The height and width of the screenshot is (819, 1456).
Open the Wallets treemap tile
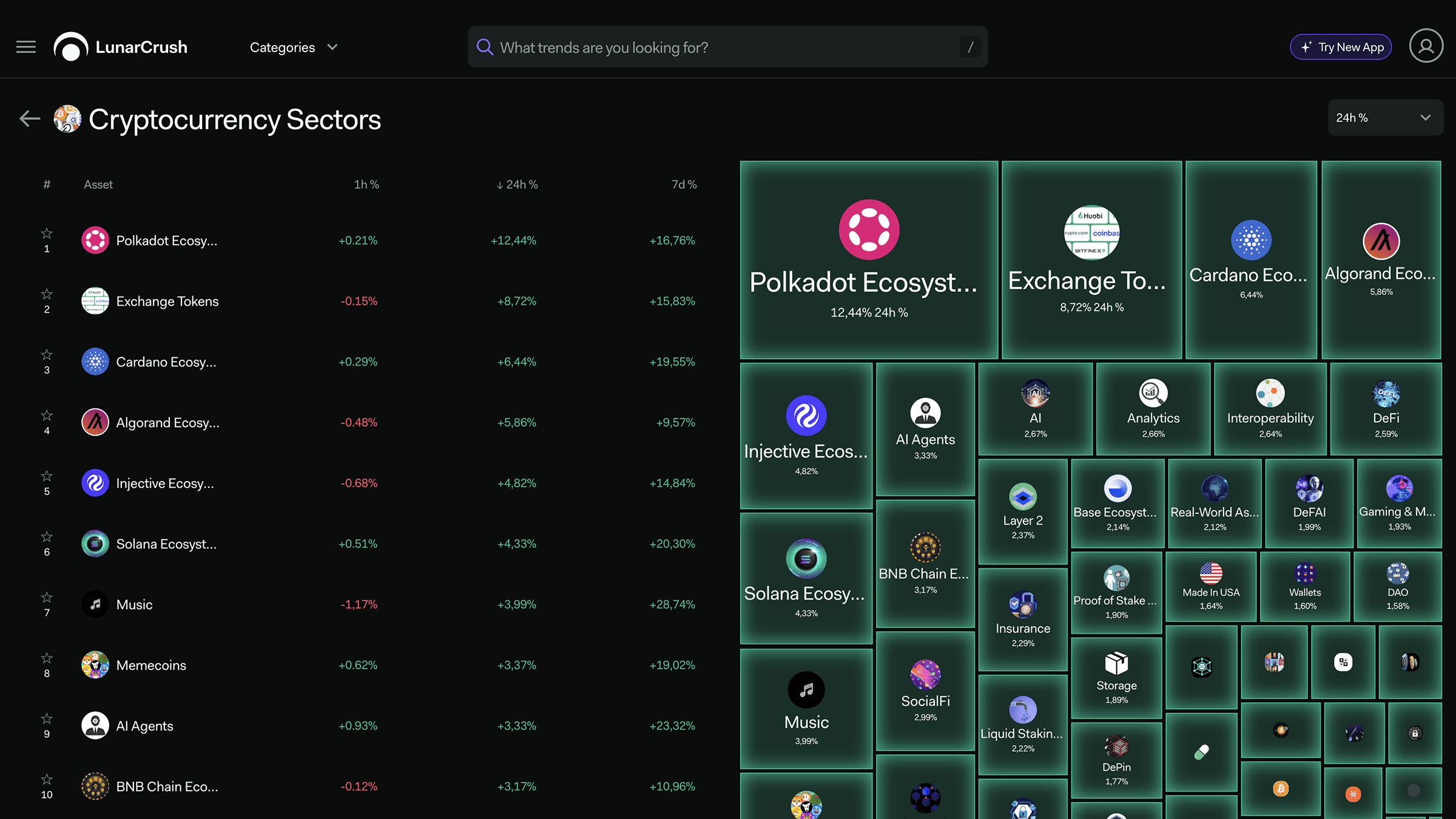(1305, 586)
